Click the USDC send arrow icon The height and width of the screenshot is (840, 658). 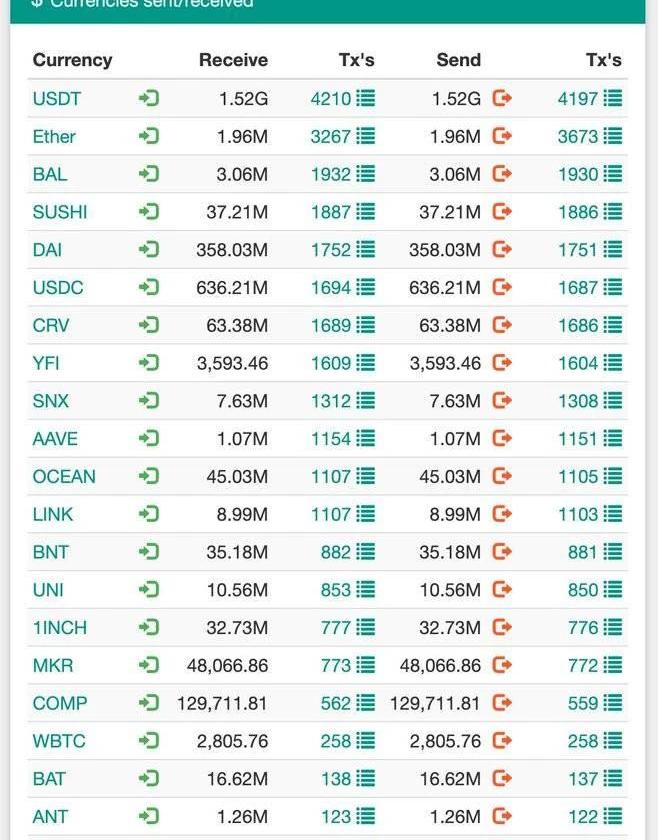click(x=502, y=288)
